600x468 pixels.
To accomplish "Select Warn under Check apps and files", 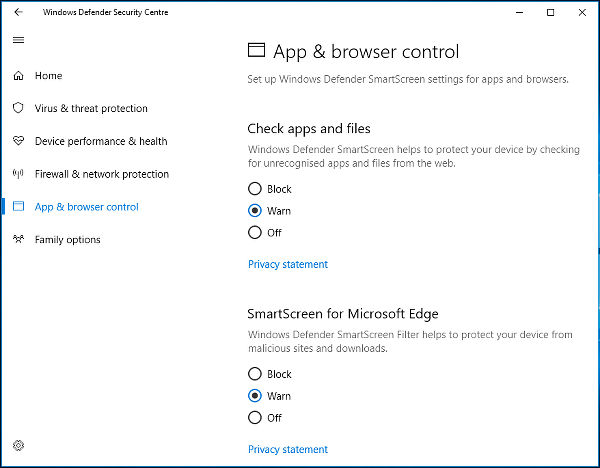I will click(x=255, y=210).
